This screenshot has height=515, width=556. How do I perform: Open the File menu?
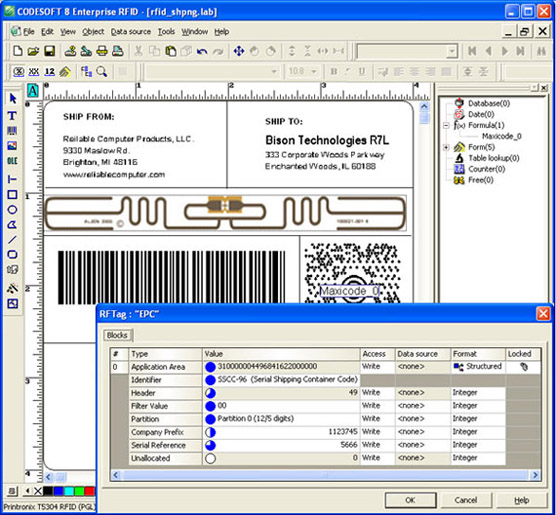pyautogui.click(x=29, y=32)
